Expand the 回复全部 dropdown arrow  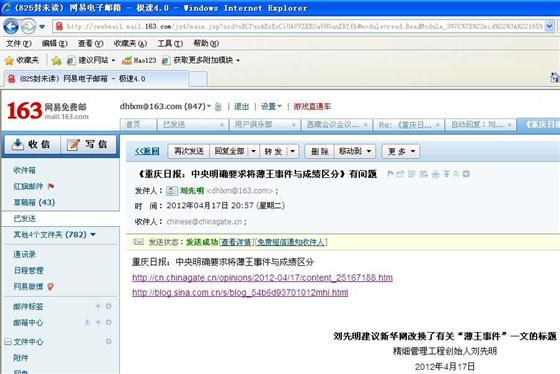click(x=253, y=151)
